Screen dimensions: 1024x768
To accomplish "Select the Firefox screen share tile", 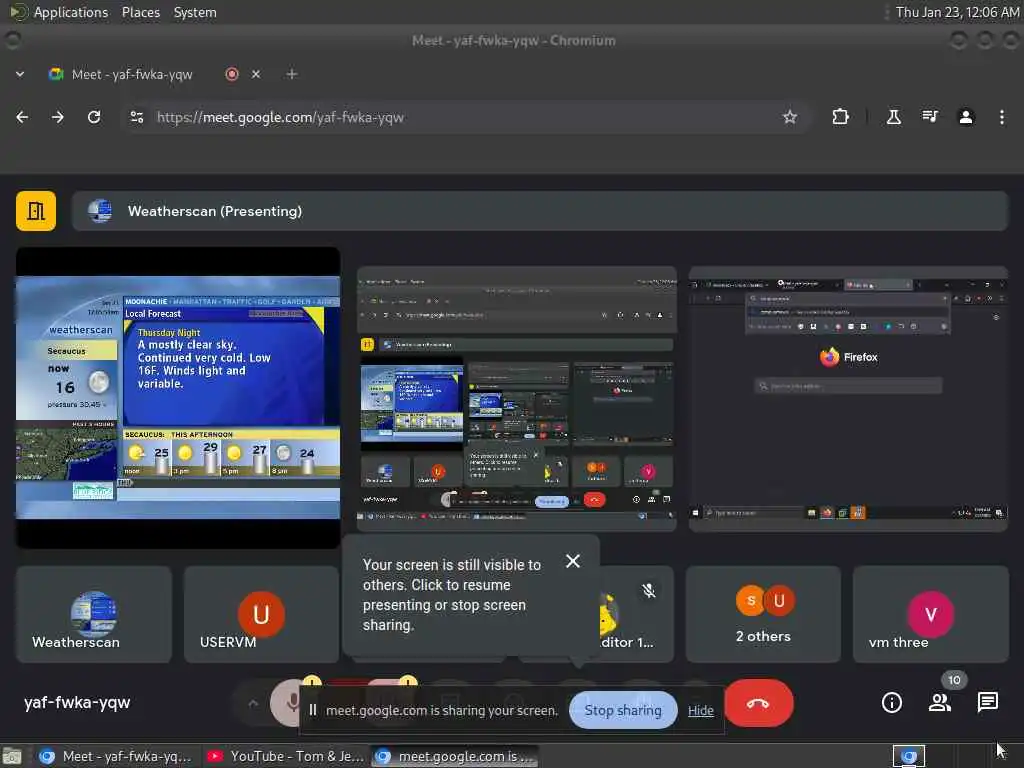I will pos(848,398).
